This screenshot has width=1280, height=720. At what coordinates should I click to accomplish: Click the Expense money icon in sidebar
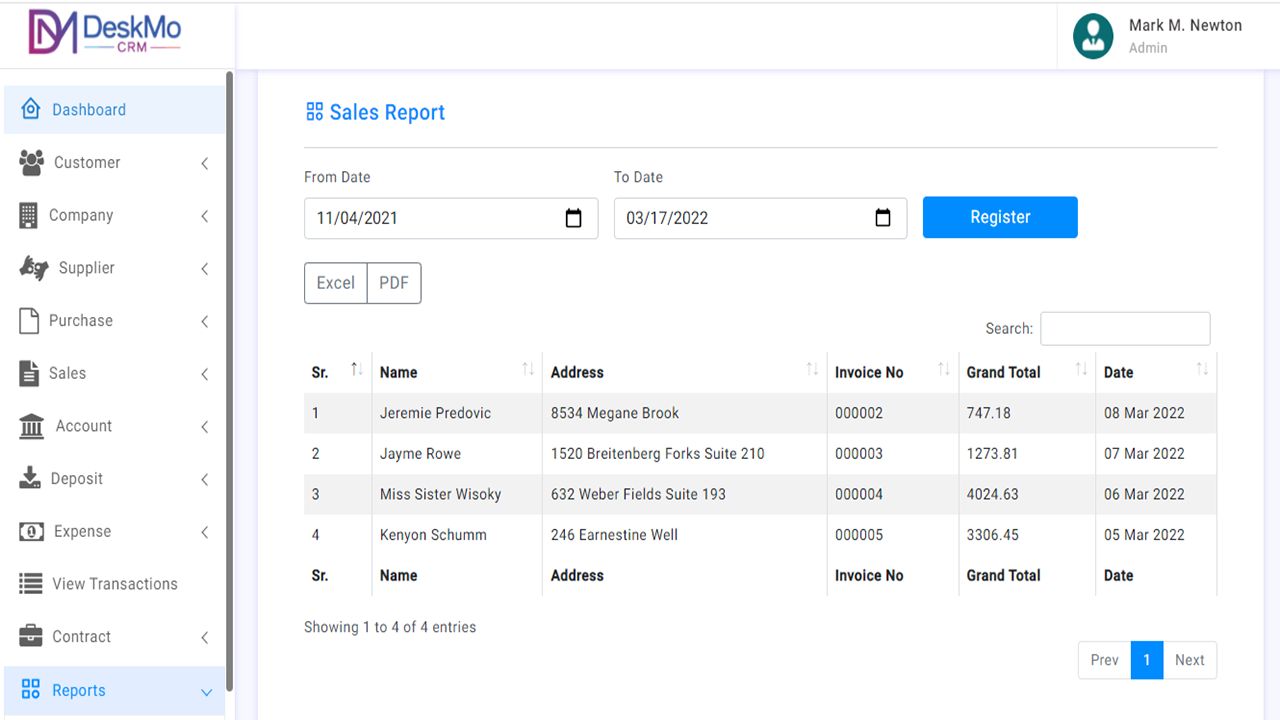pos(31,532)
